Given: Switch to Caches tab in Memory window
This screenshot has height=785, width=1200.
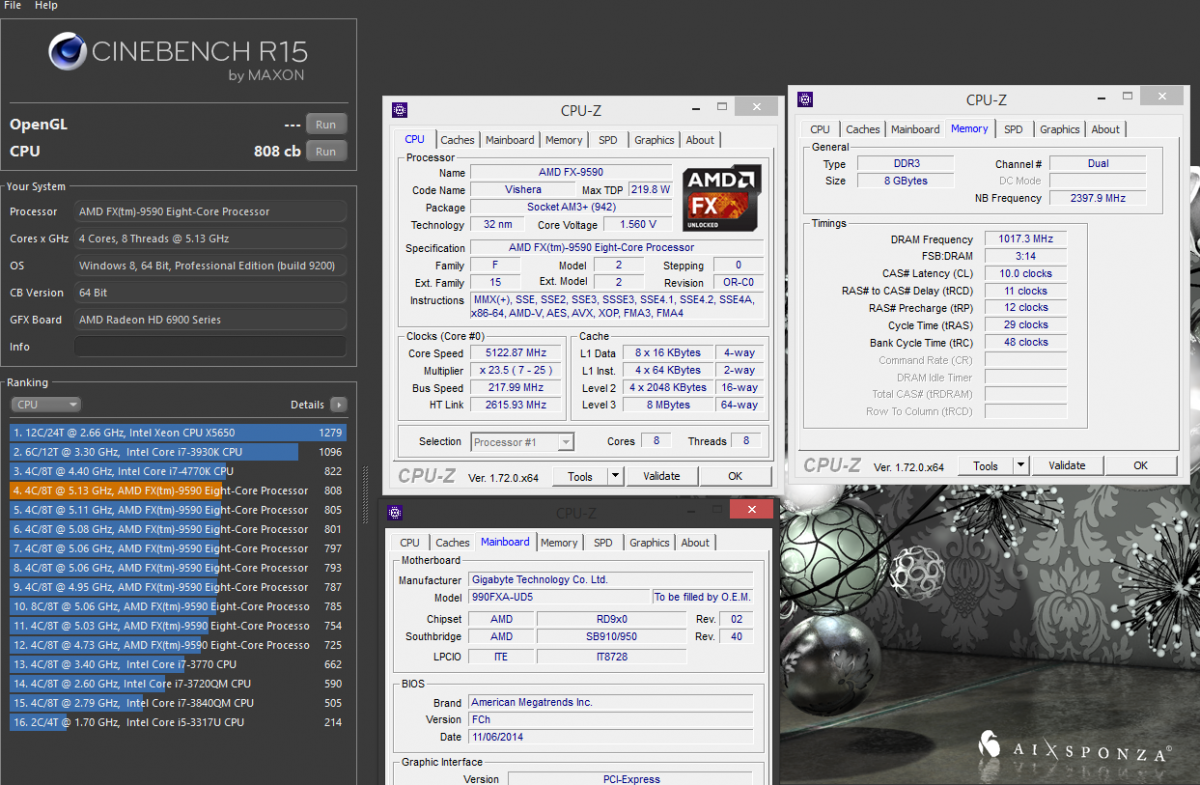Looking at the screenshot, I should tap(863, 129).
